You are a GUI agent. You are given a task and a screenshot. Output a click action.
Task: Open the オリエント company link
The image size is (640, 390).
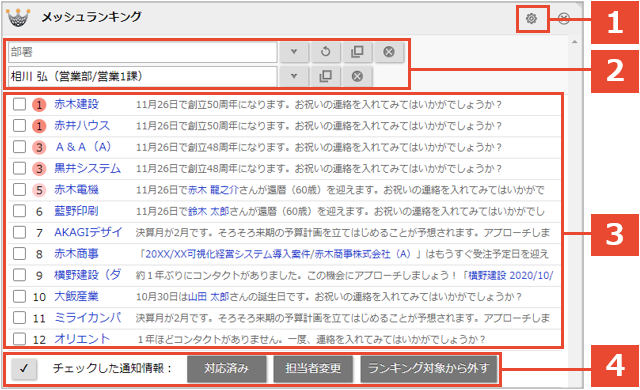coord(82,339)
